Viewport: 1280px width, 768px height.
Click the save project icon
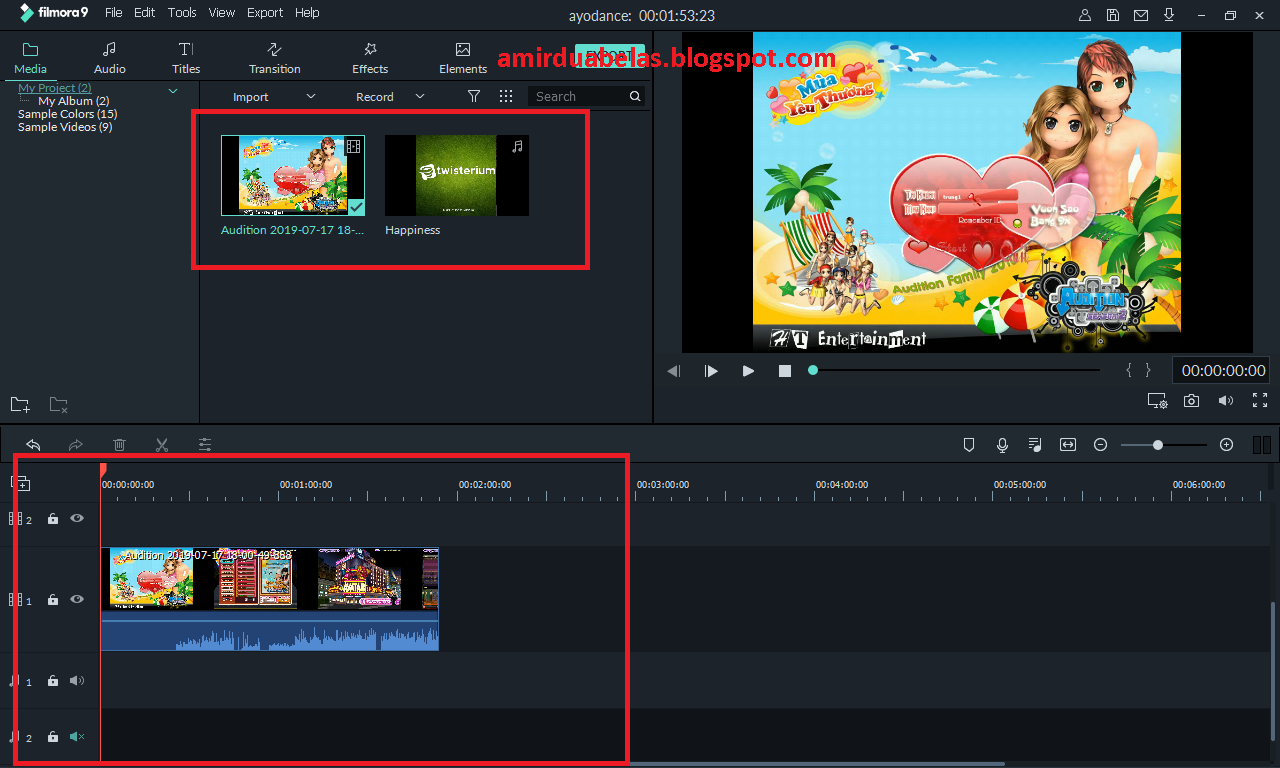(x=1113, y=15)
